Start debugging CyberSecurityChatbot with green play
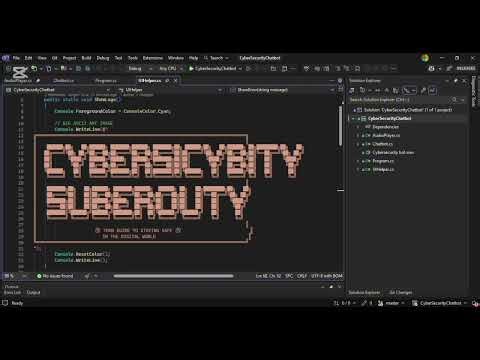This screenshot has height=360, width=480. coord(212,68)
